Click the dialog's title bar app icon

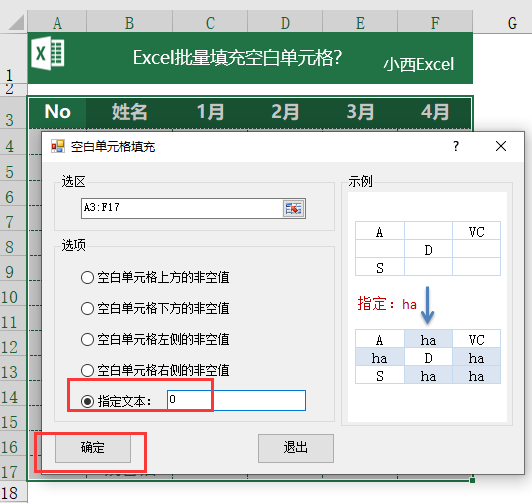coord(58,146)
